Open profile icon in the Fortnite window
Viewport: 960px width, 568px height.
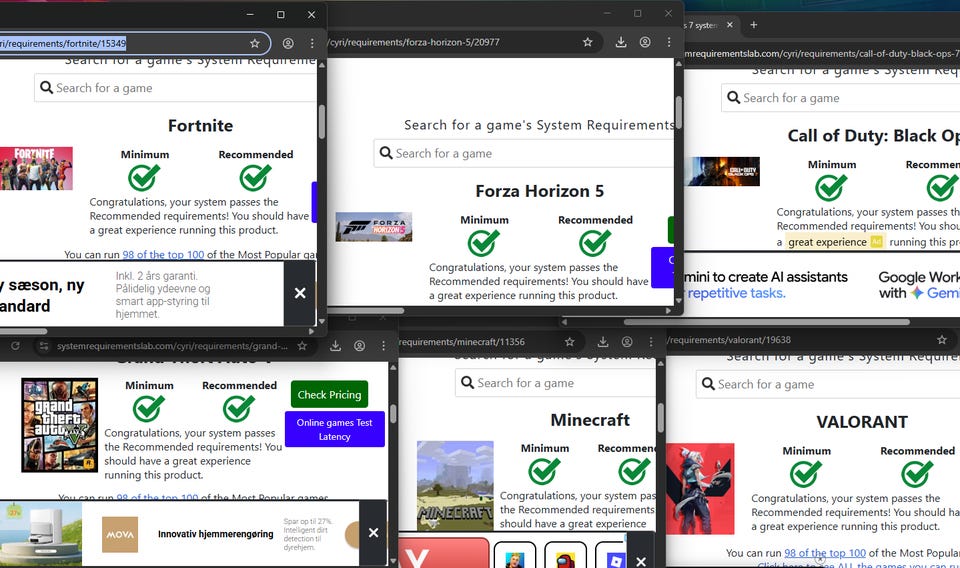point(288,44)
